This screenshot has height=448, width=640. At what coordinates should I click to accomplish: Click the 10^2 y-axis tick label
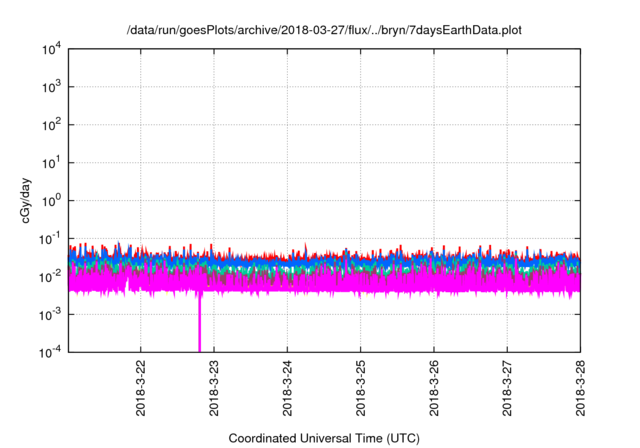tap(51, 125)
